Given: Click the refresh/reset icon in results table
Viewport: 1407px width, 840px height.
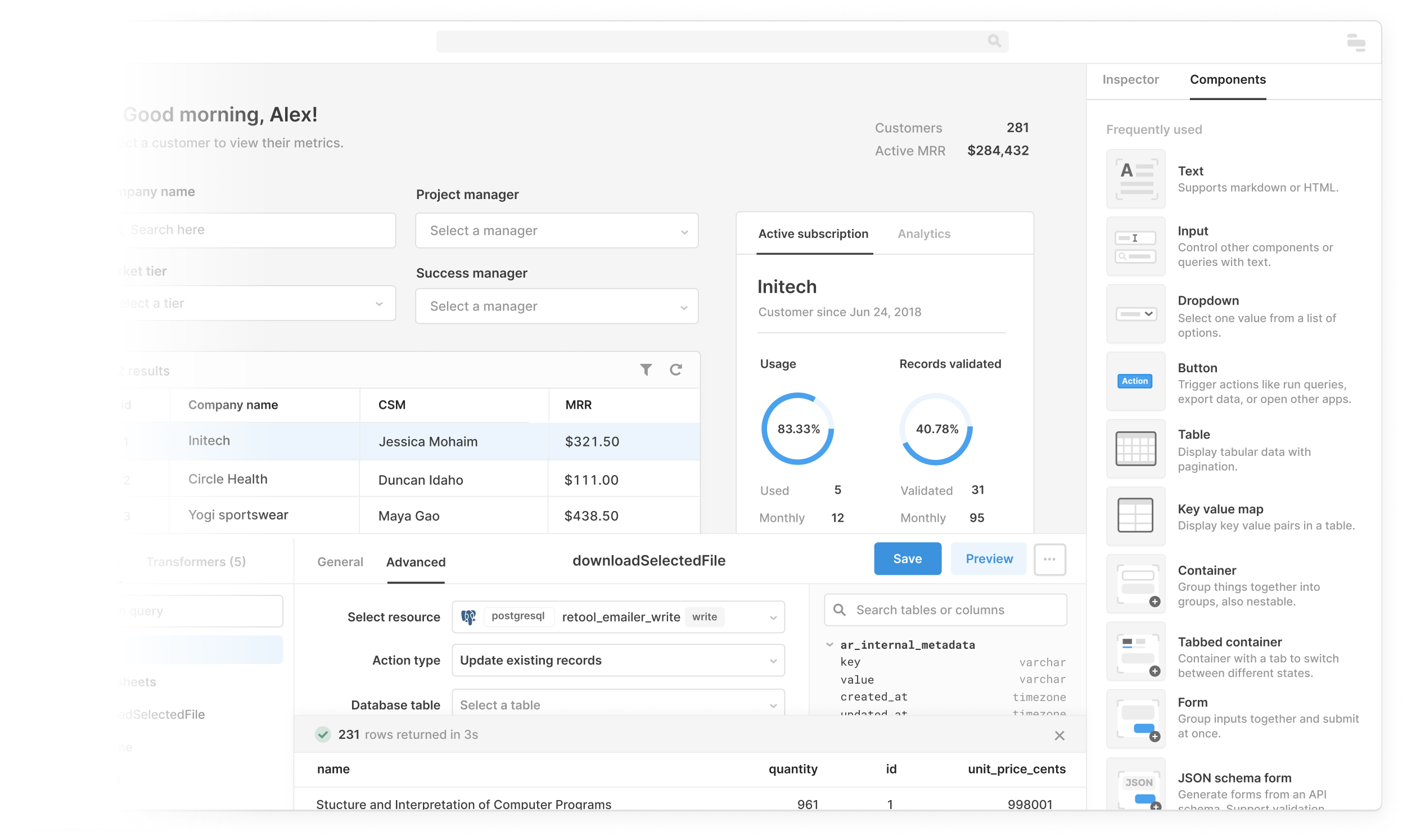Looking at the screenshot, I should (x=676, y=370).
